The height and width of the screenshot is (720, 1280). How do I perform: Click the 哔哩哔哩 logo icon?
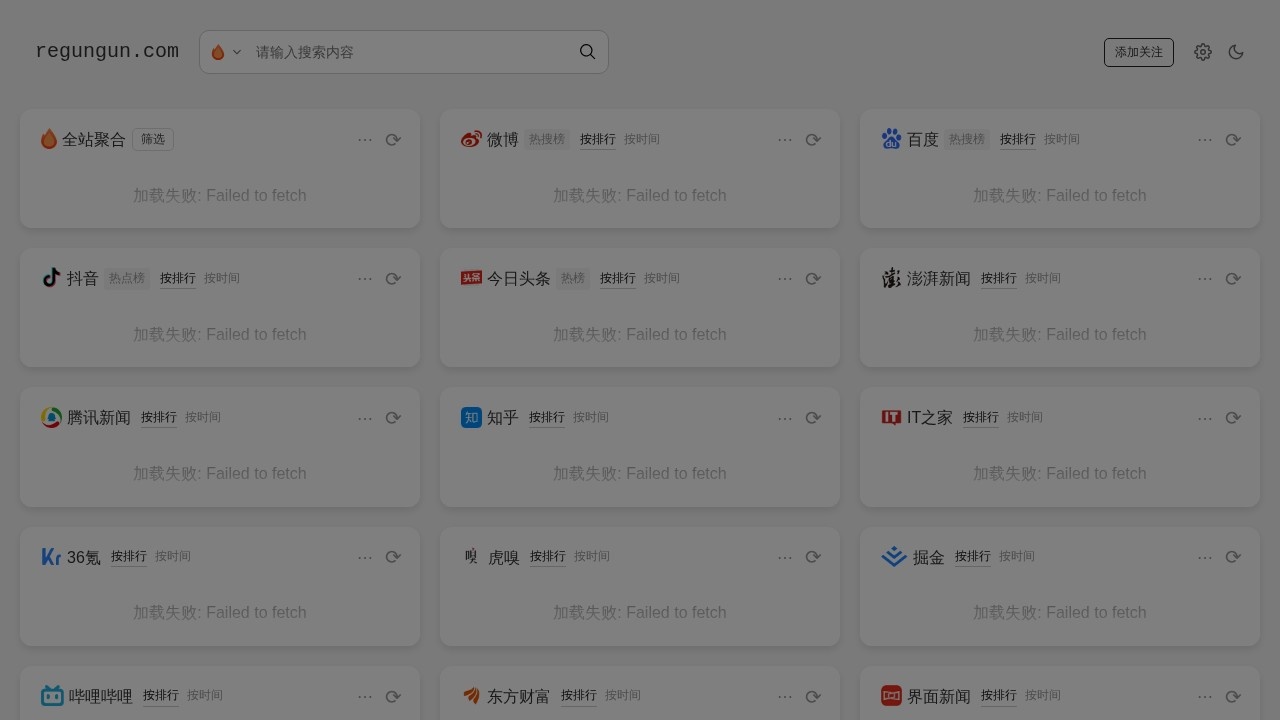pyautogui.click(x=52, y=695)
